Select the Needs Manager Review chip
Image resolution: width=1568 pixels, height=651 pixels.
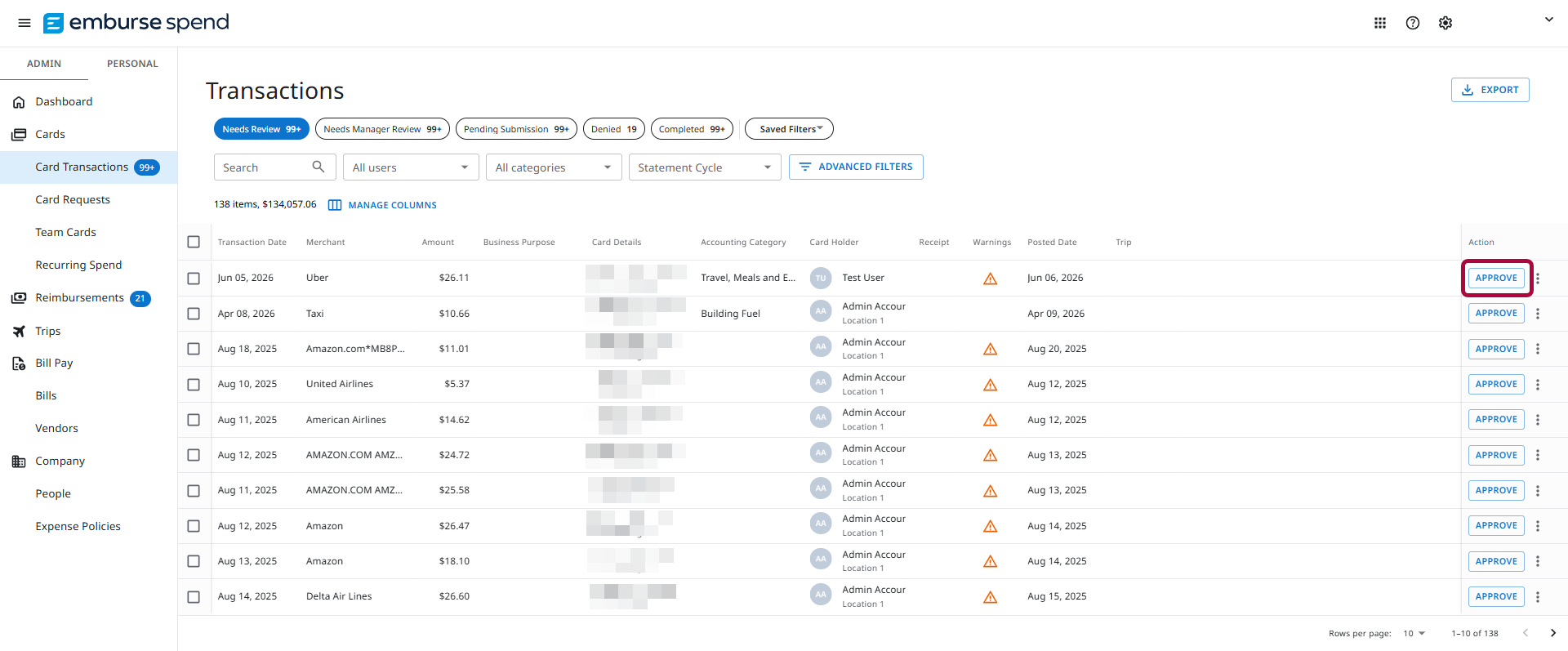(x=382, y=129)
